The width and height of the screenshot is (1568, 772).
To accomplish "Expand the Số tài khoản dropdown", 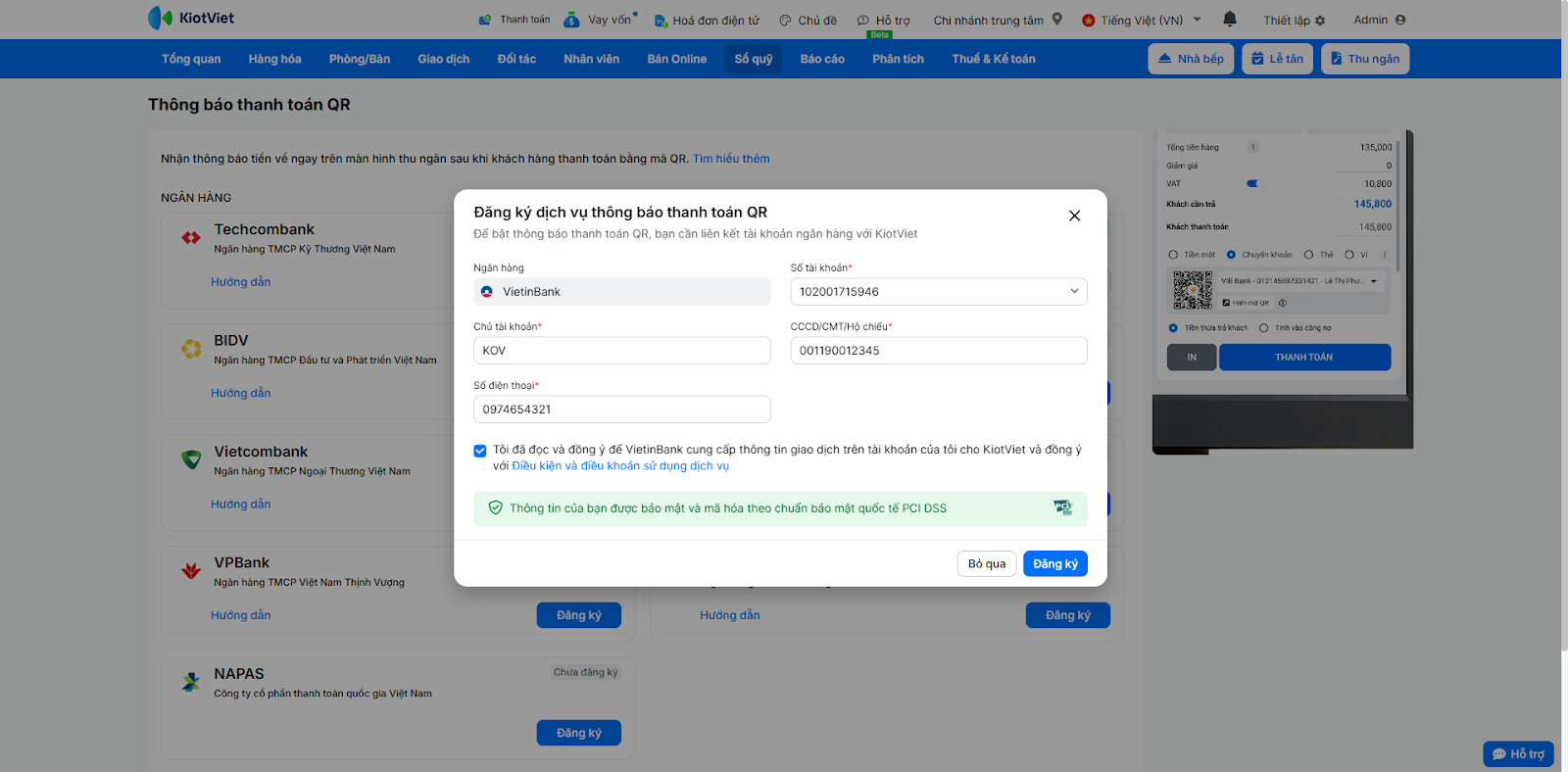I will pyautogui.click(x=1074, y=291).
